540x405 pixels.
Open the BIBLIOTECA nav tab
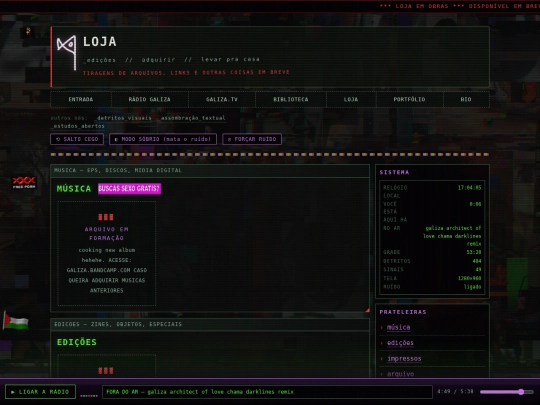click(x=291, y=100)
